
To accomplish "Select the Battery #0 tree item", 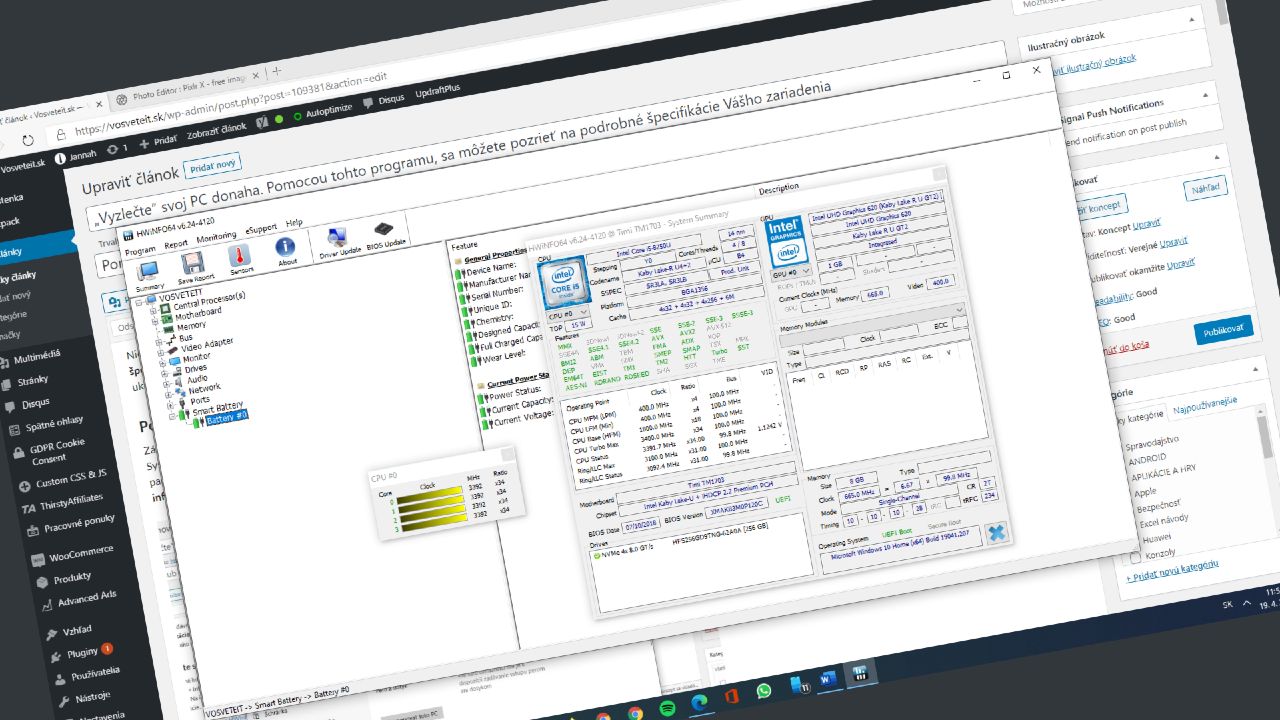I will pos(227,417).
